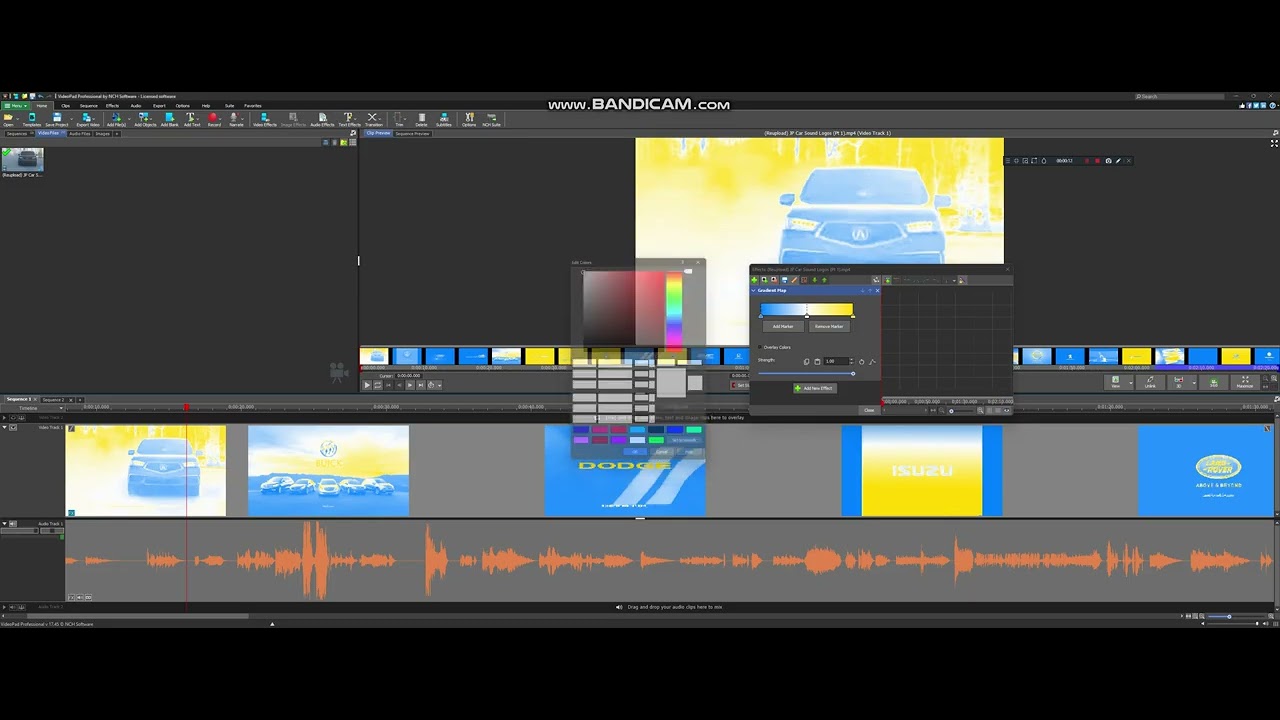Image resolution: width=1280 pixels, height=720 pixels.
Task: Switch to the Audio Files bin tab
Action: click(79, 133)
